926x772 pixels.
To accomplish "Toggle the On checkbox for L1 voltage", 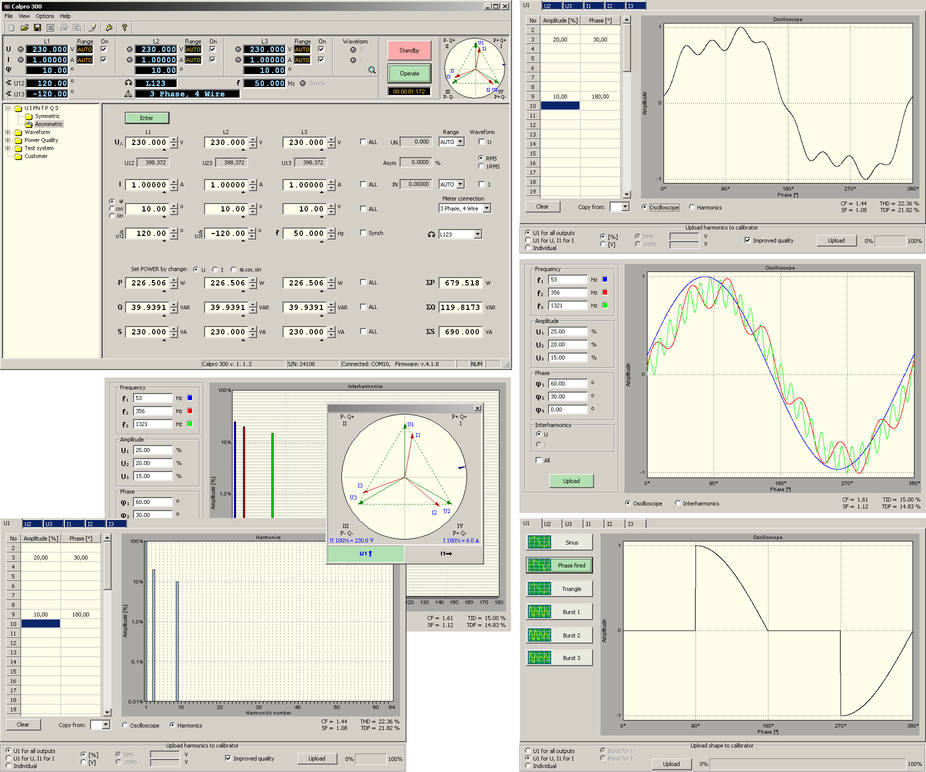I will tap(103, 49).
